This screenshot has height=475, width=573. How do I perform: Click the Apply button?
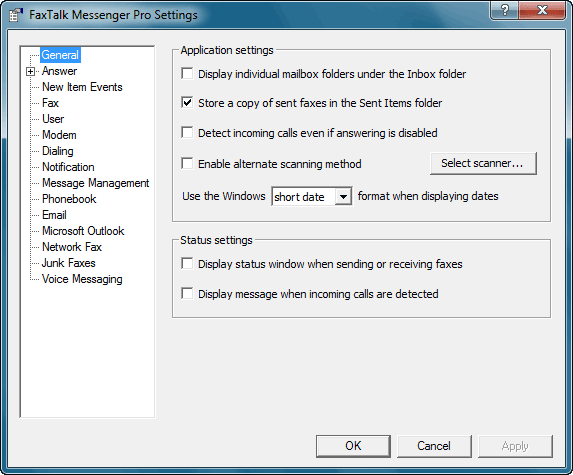(515, 446)
